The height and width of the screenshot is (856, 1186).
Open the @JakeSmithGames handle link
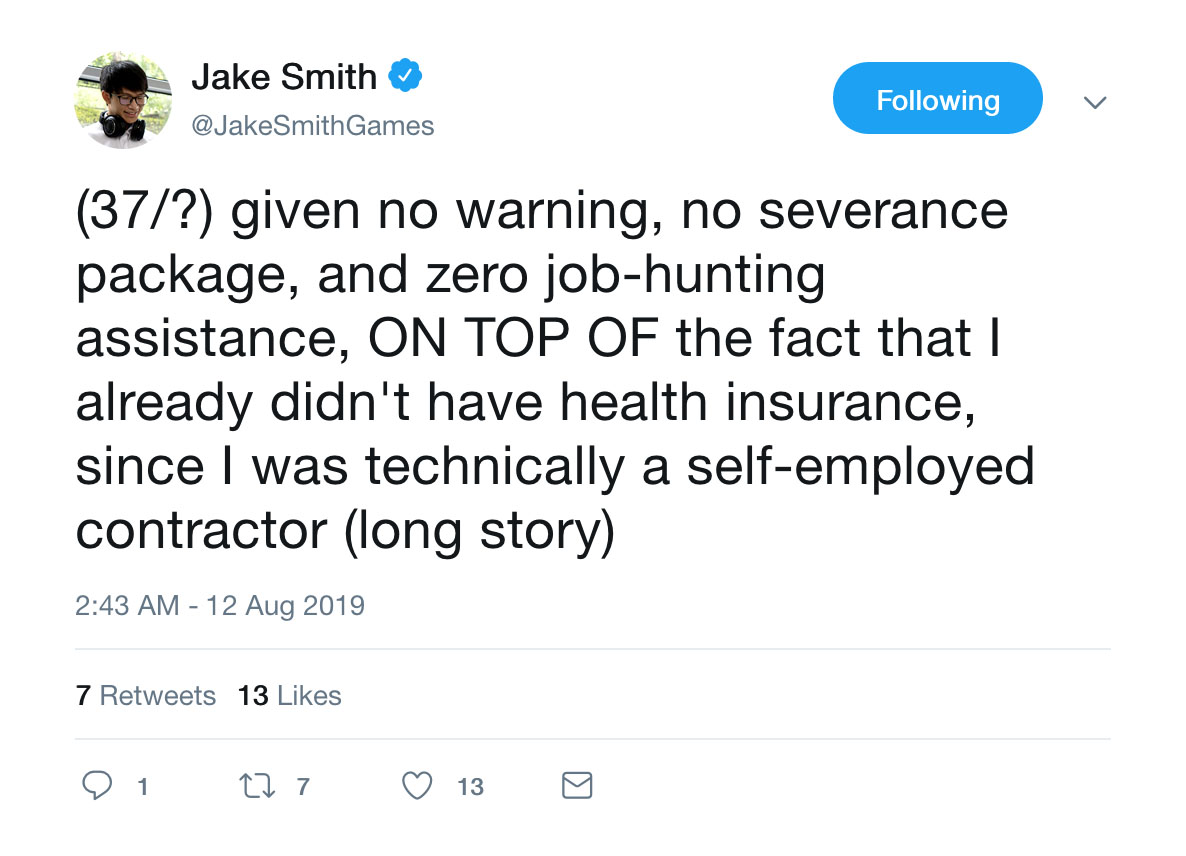312,126
